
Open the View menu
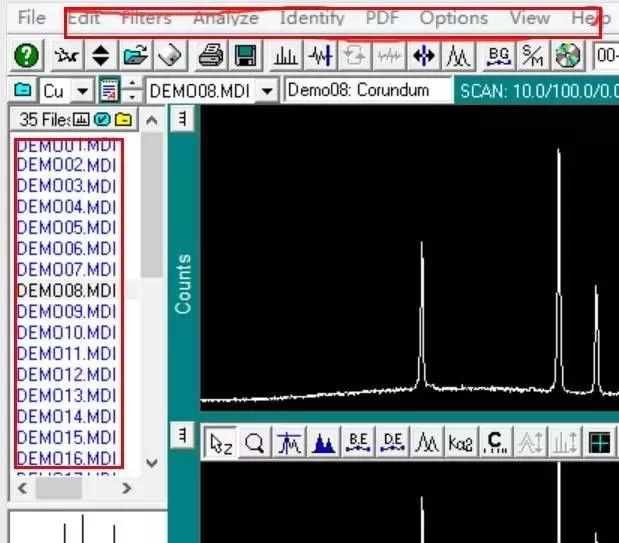[x=530, y=19]
